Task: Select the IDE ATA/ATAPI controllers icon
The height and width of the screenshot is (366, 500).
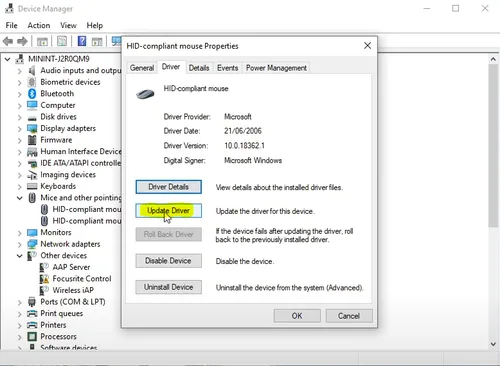Action: 32,163
